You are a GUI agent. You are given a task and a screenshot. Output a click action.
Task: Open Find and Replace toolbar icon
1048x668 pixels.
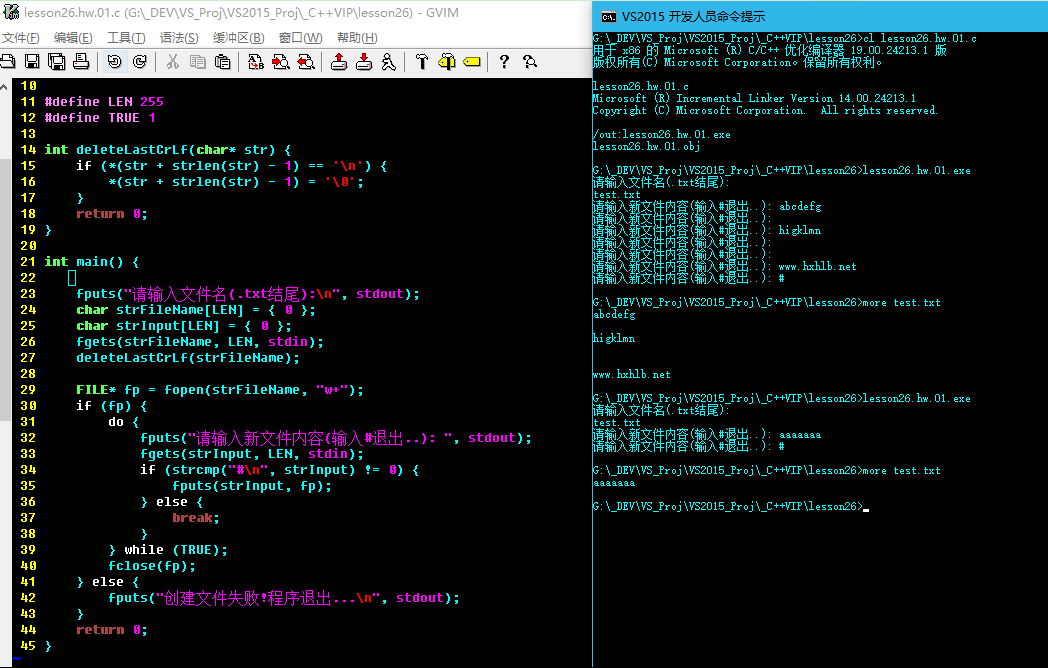click(x=255, y=62)
